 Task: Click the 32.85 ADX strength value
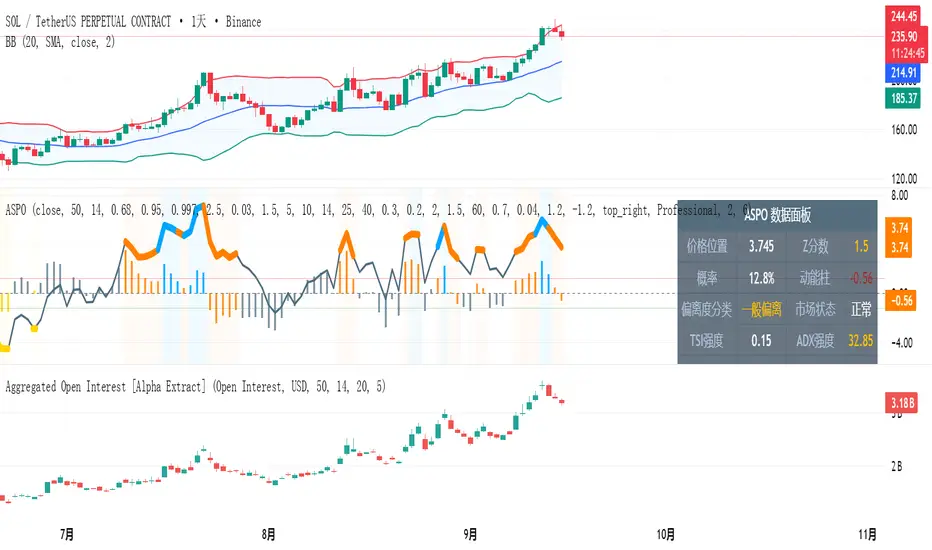(861, 341)
